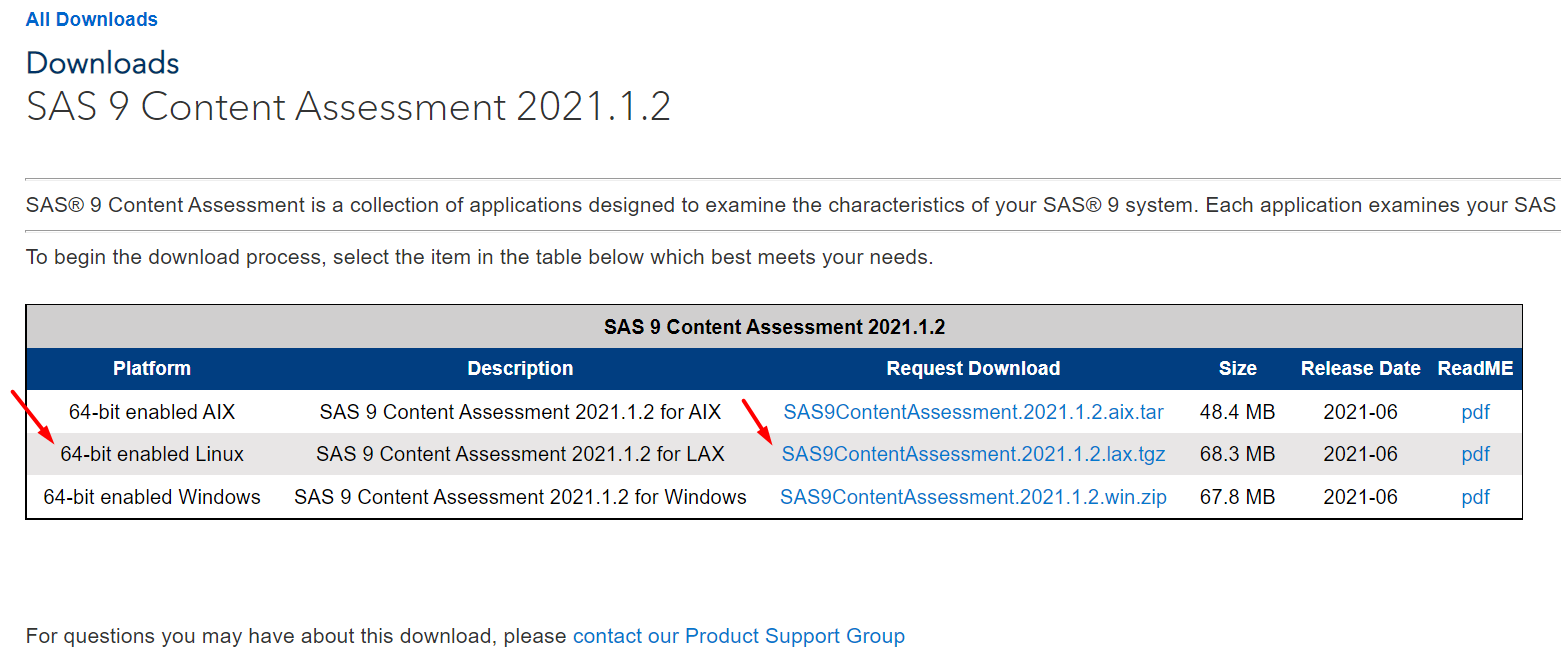Select the Description column header

point(520,368)
